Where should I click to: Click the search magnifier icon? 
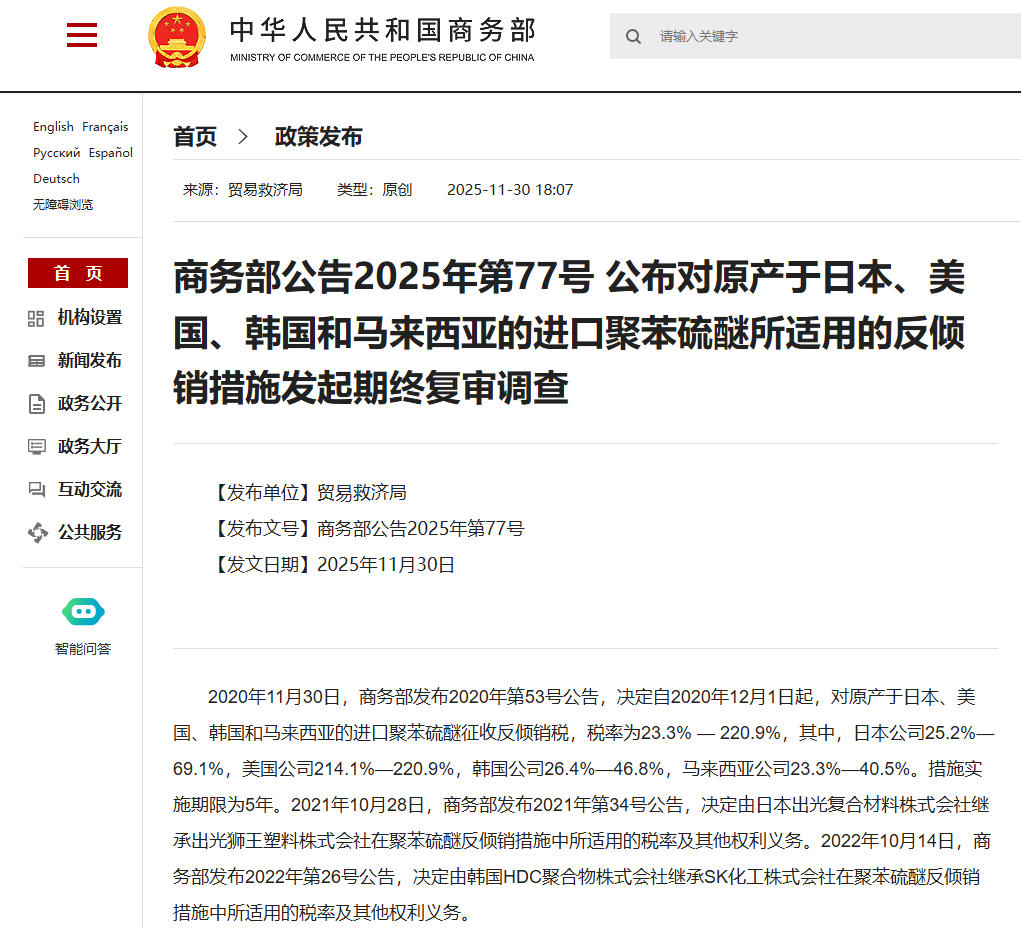click(x=633, y=37)
